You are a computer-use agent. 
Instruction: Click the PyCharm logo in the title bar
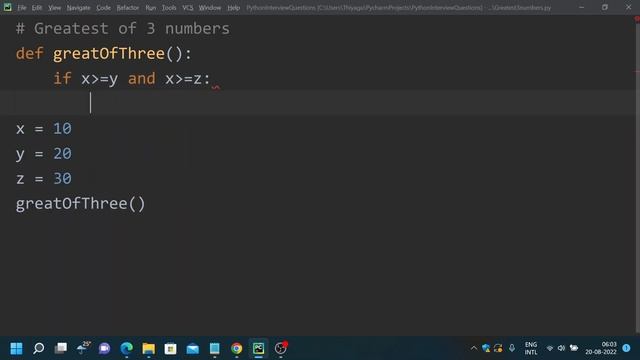[7, 7]
